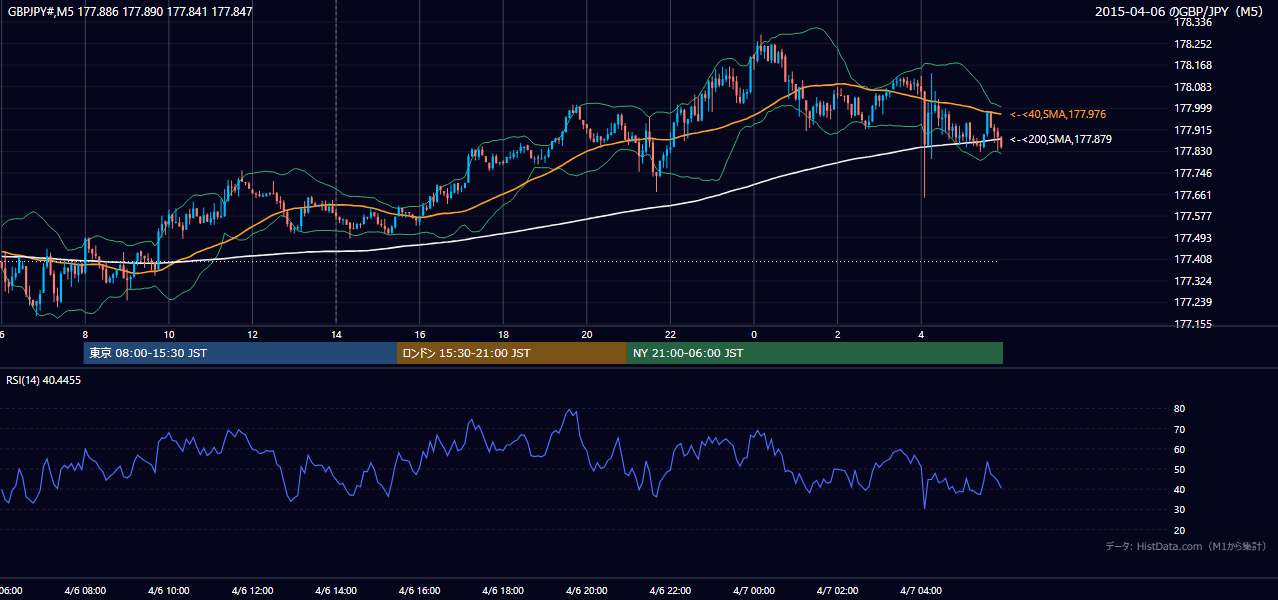Click RSI scale value 60
The width and height of the screenshot is (1278, 600).
(1179, 450)
